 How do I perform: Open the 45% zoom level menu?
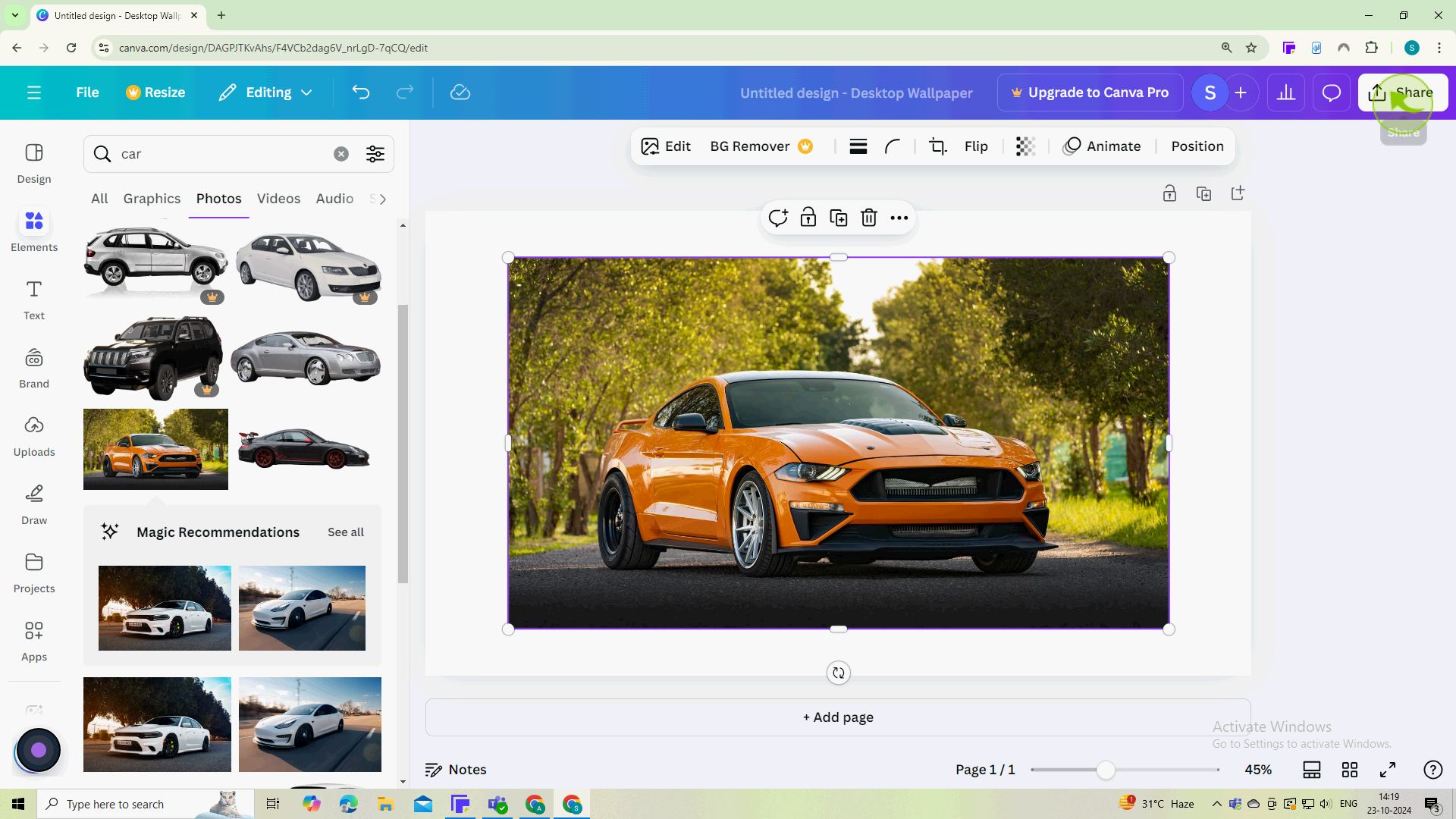tap(1258, 770)
